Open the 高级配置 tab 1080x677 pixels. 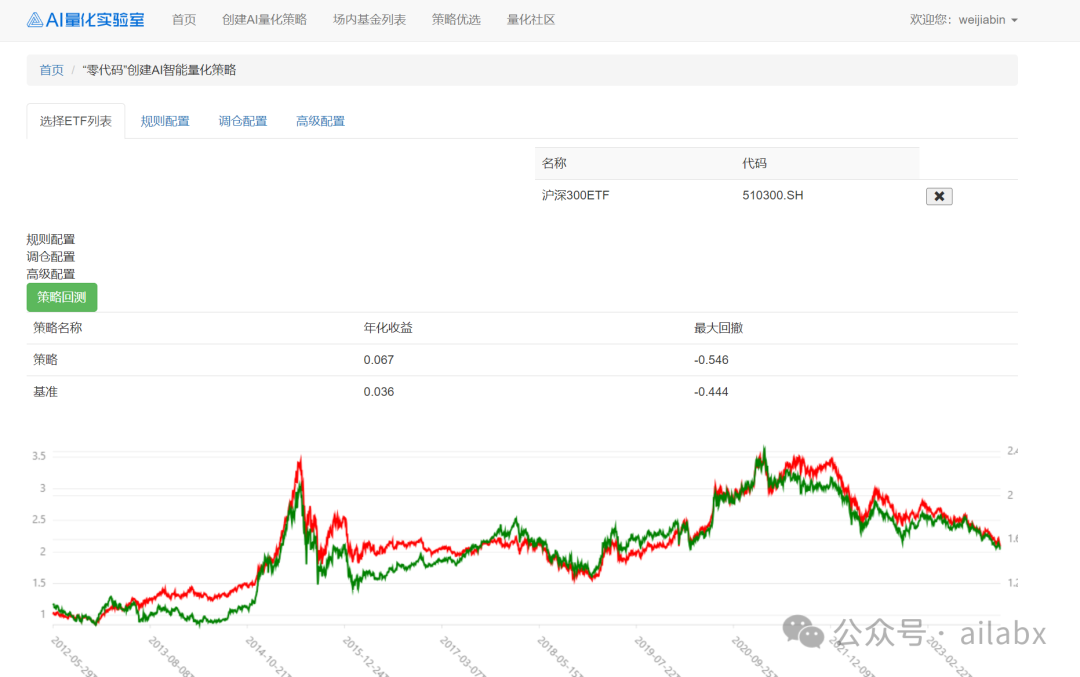click(x=320, y=120)
